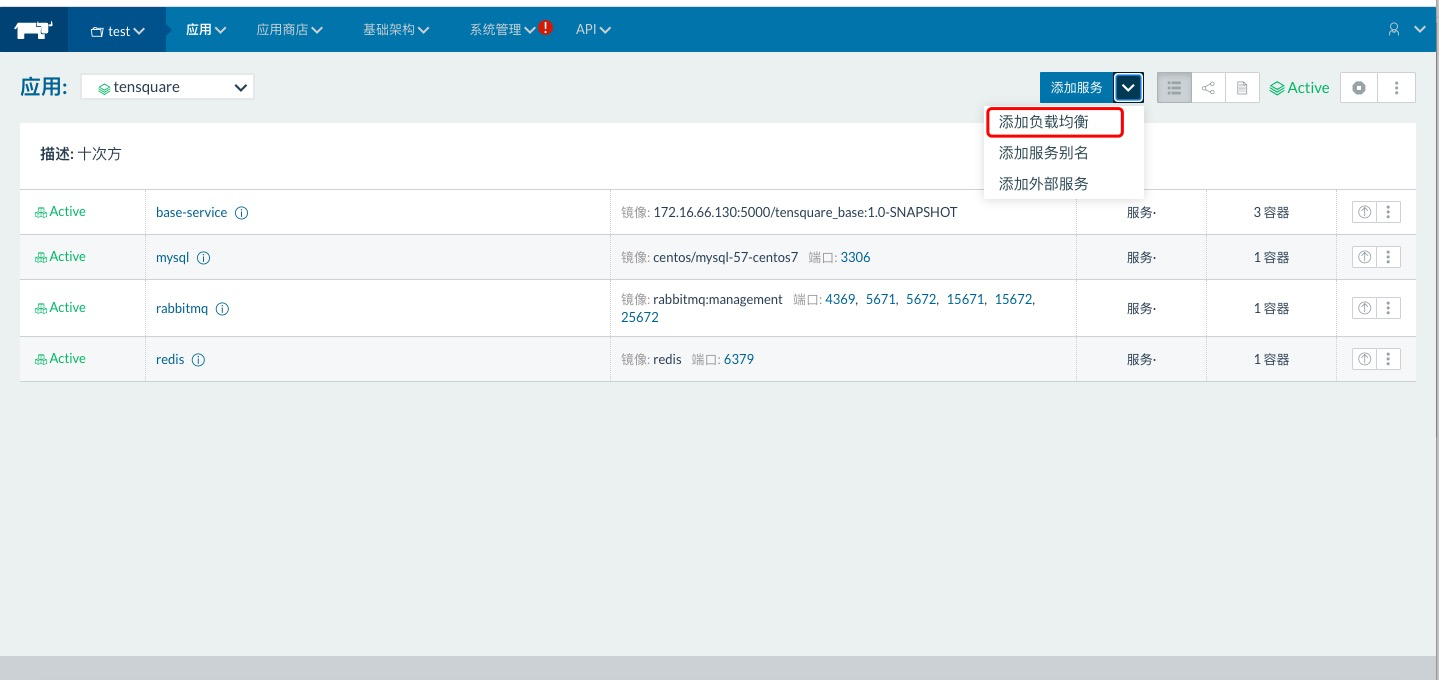Click the 3 容器 count for base-service
The height and width of the screenshot is (680, 1439).
1271,213
